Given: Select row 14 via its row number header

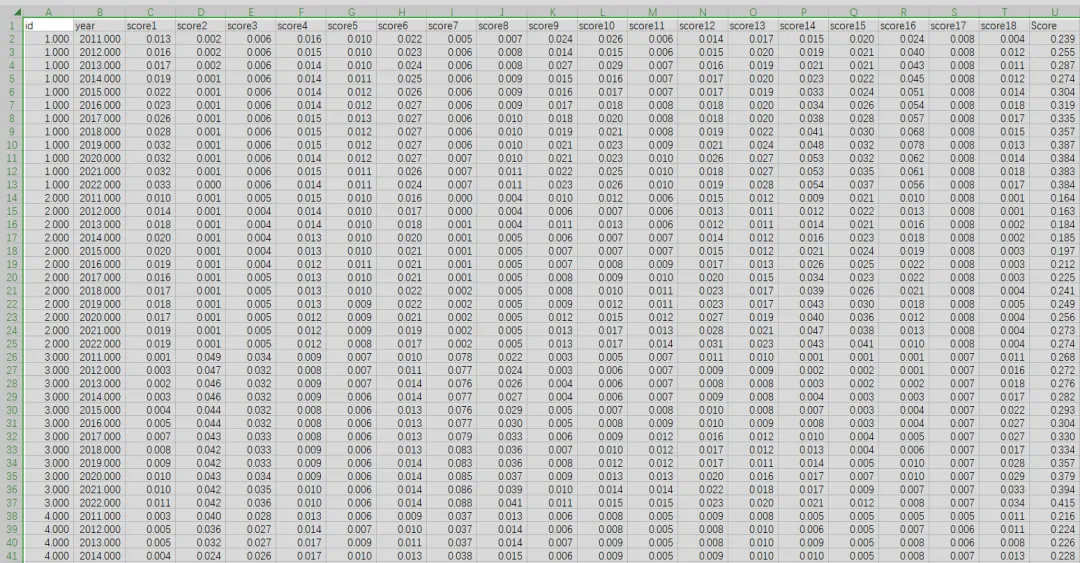Looking at the screenshot, I should [x=12, y=198].
